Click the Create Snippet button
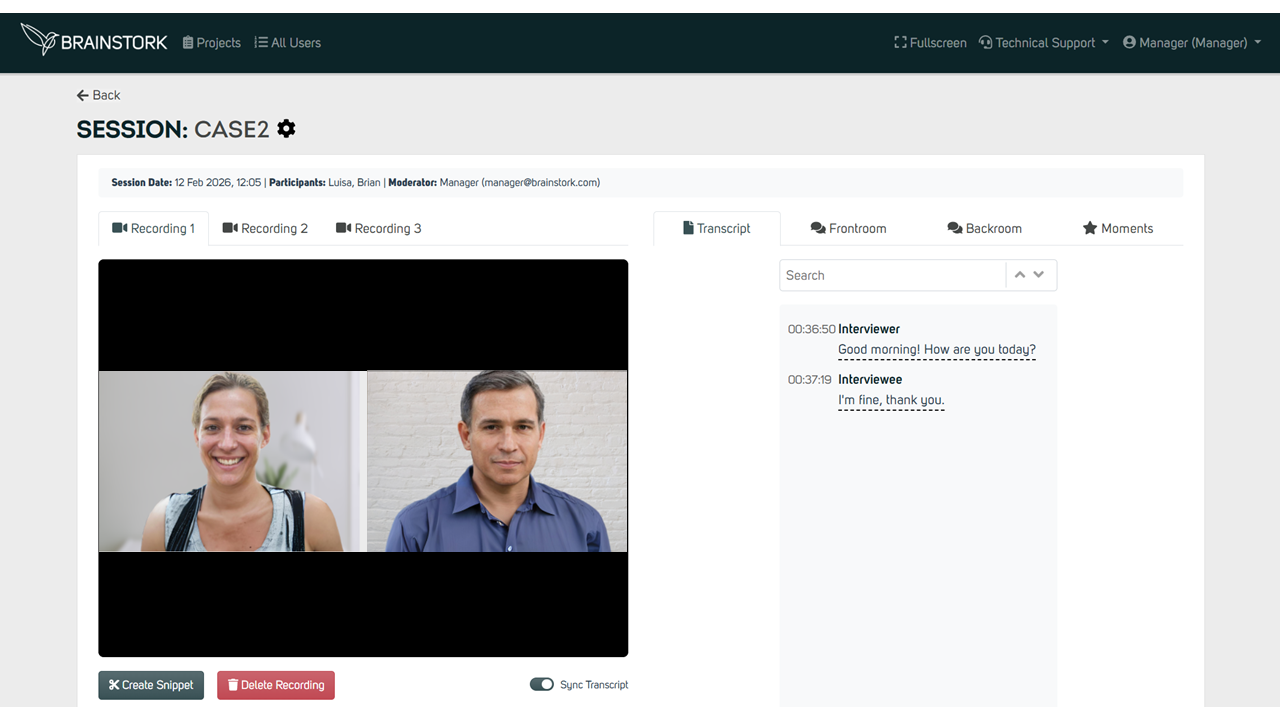The height and width of the screenshot is (720, 1280). 151,685
